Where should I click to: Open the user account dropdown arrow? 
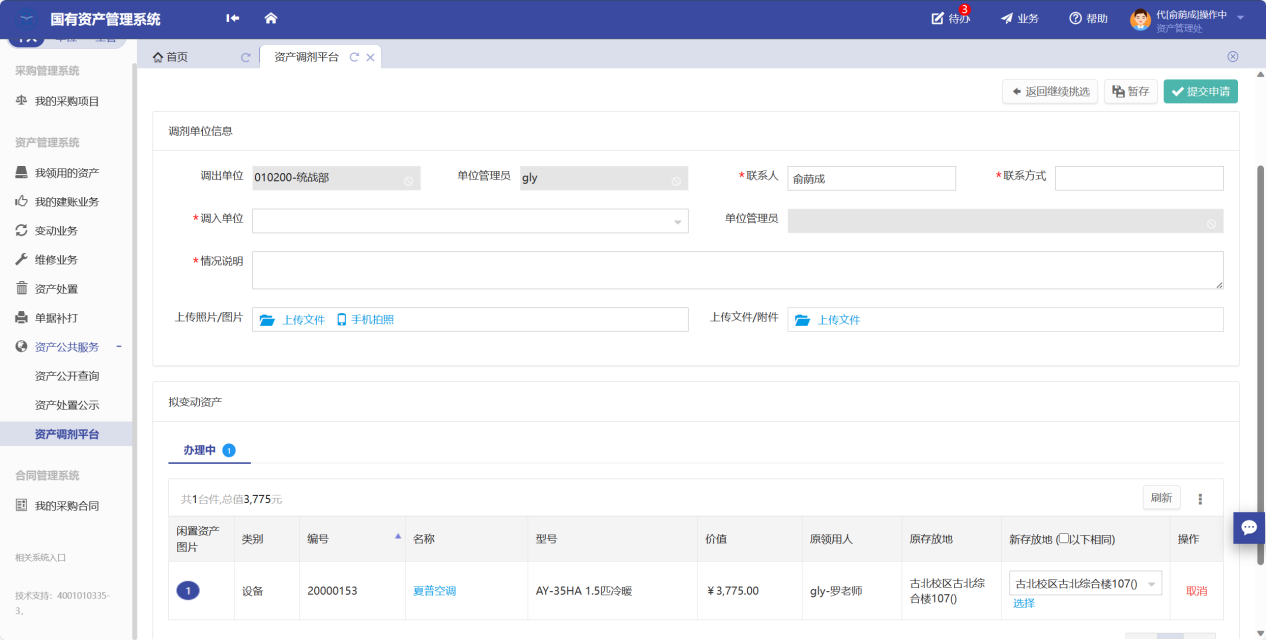(x=1241, y=18)
